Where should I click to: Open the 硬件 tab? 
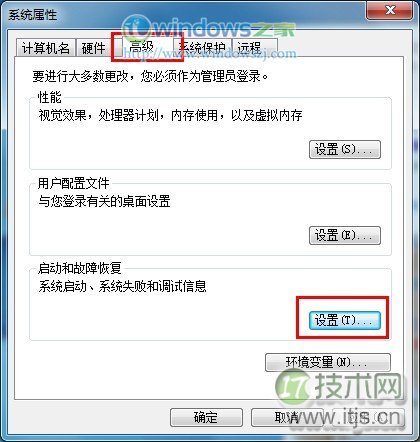93,48
